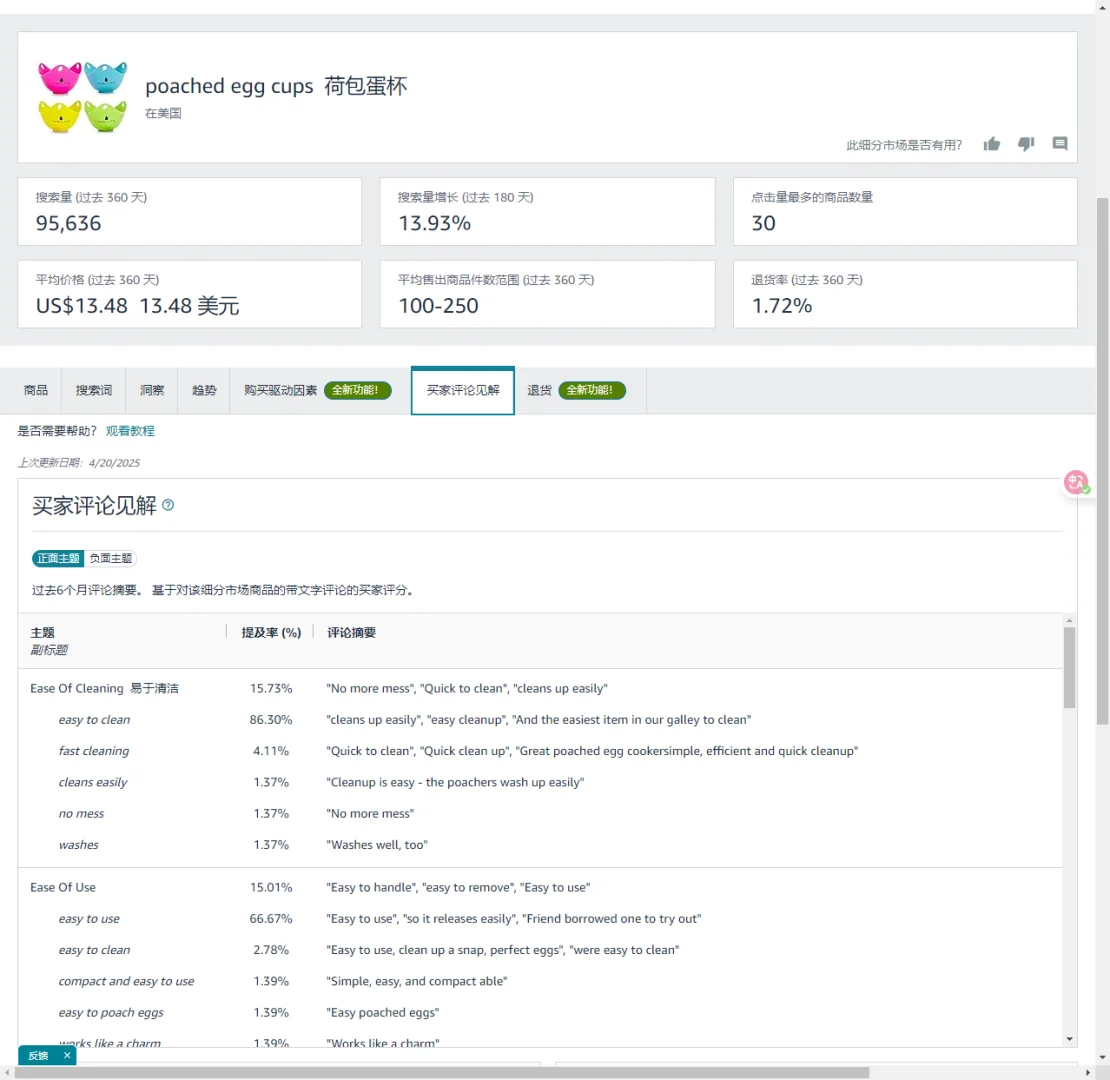Viewport: 1110px width, 1080px height.
Task: Click the 全新功能! badge beside 购买驱动因素
Action: (357, 390)
